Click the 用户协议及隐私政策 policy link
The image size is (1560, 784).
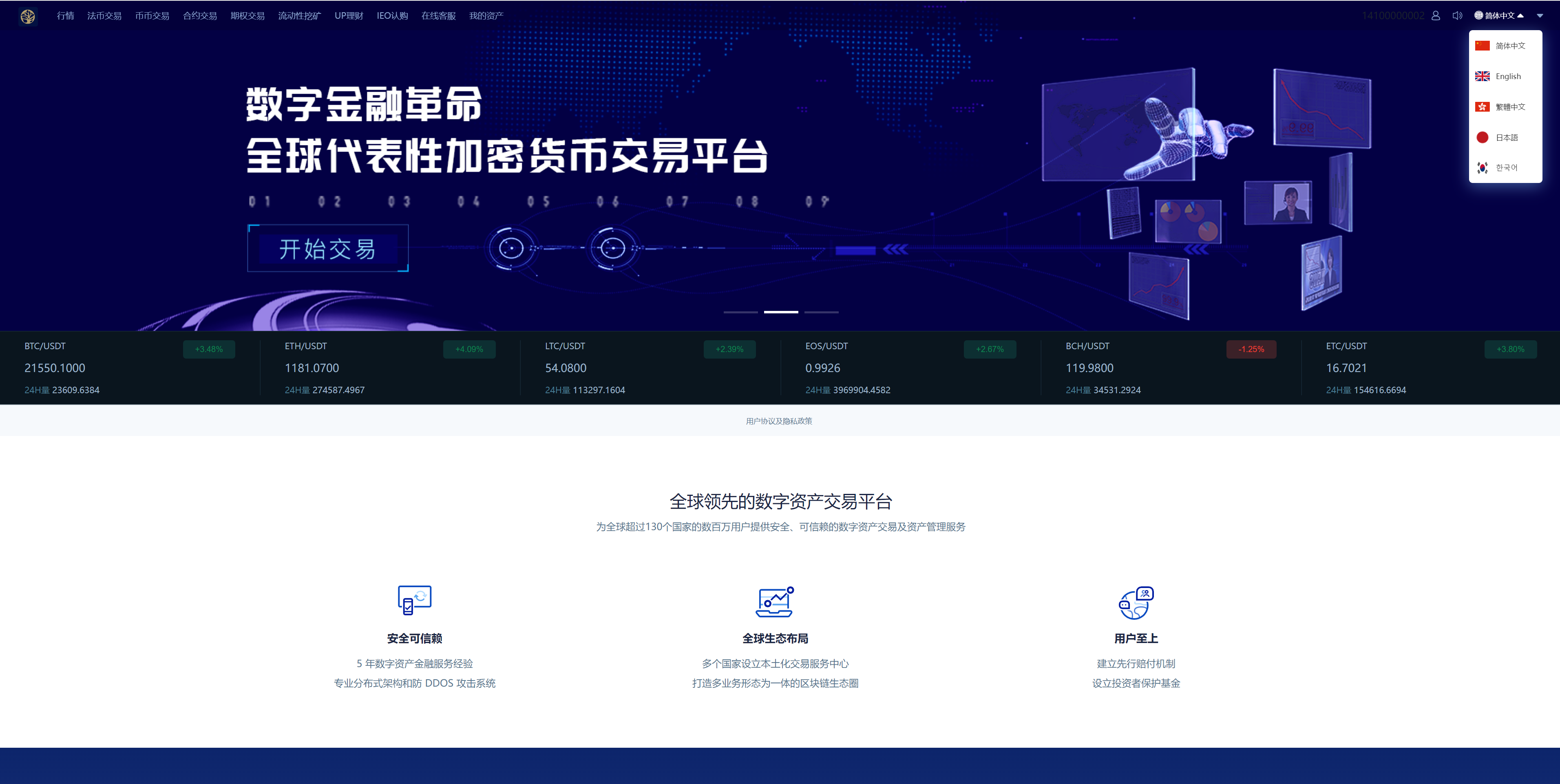(780, 421)
